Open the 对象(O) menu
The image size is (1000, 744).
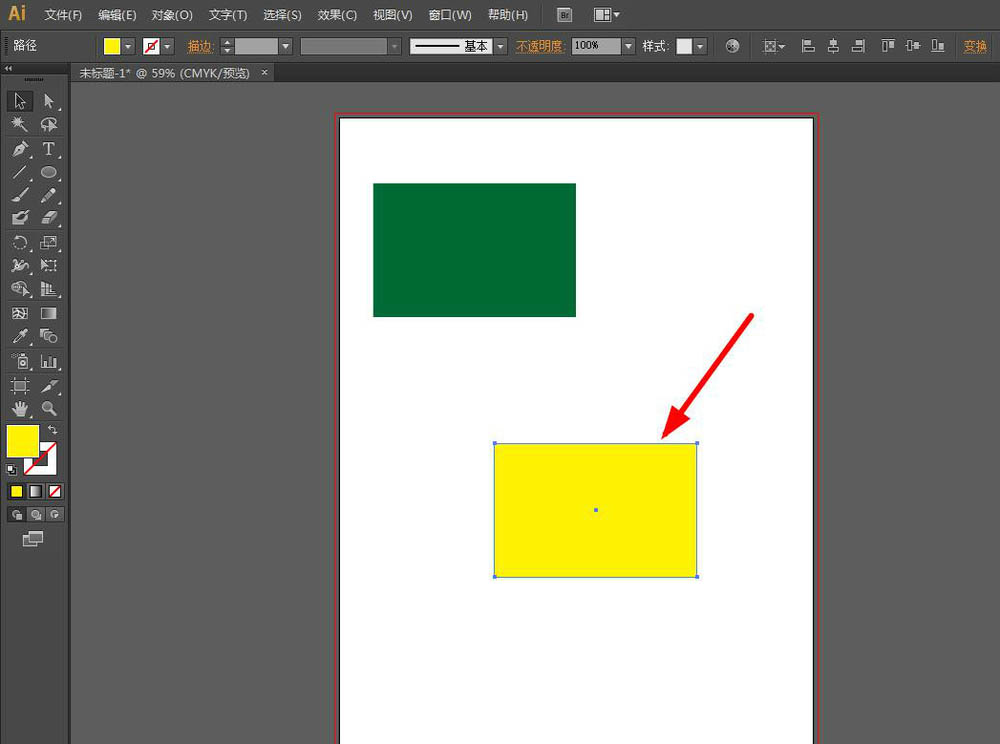click(x=172, y=15)
